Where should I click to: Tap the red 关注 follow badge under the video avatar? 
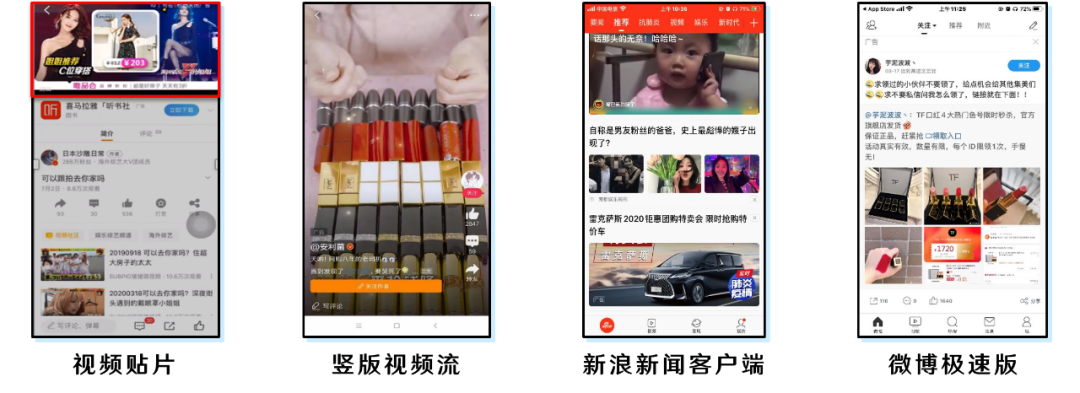[x=472, y=194]
